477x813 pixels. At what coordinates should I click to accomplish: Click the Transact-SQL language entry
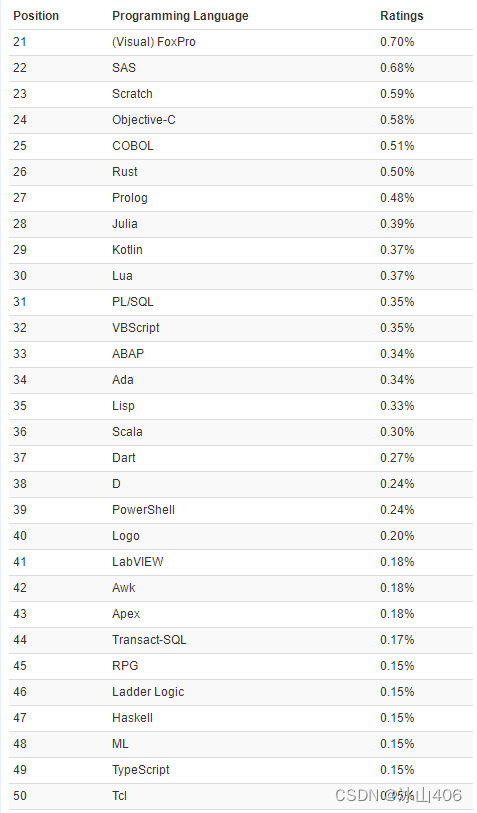[x=149, y=640]
